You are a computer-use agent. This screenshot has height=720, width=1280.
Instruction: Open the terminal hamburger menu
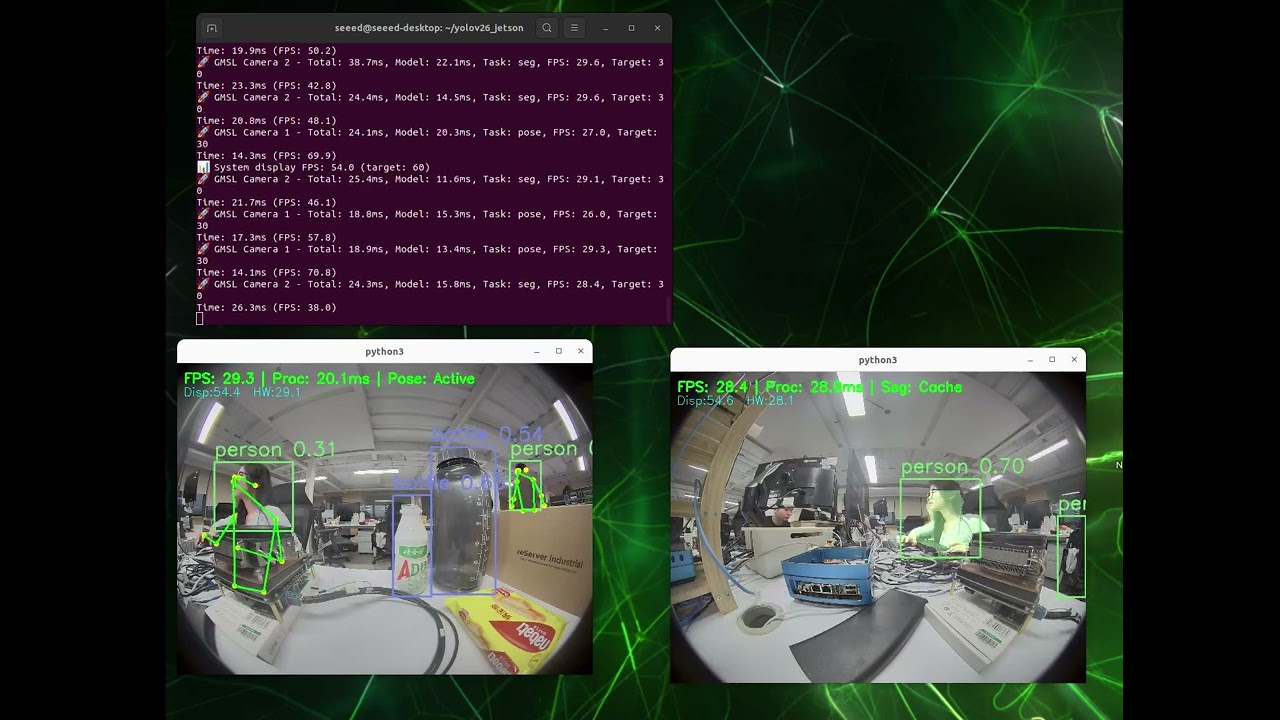(574, 28)
